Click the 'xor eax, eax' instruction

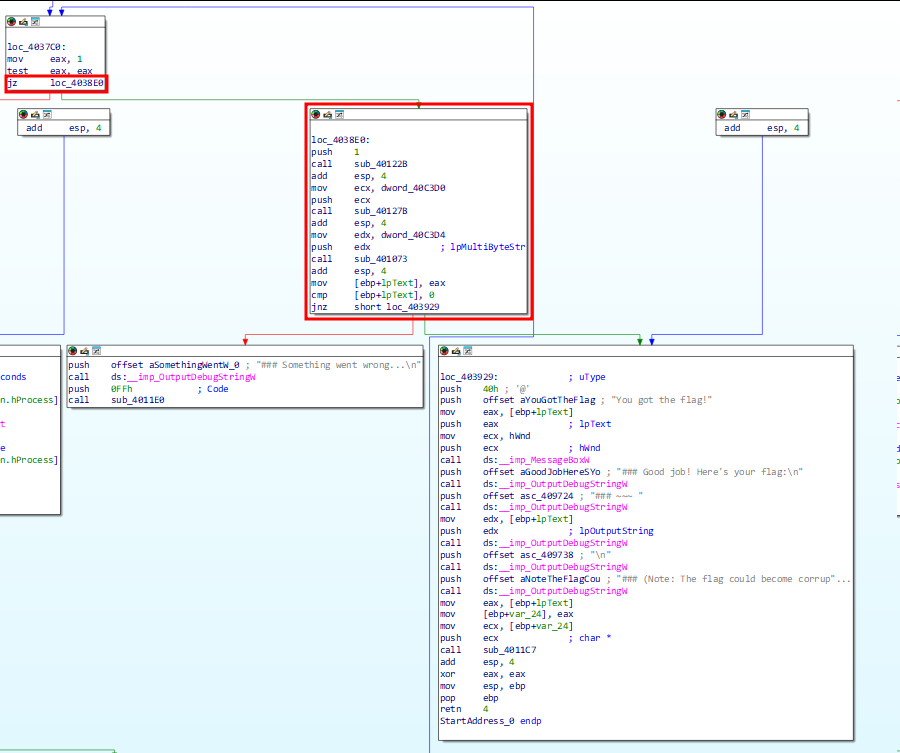tap(483, 674)
